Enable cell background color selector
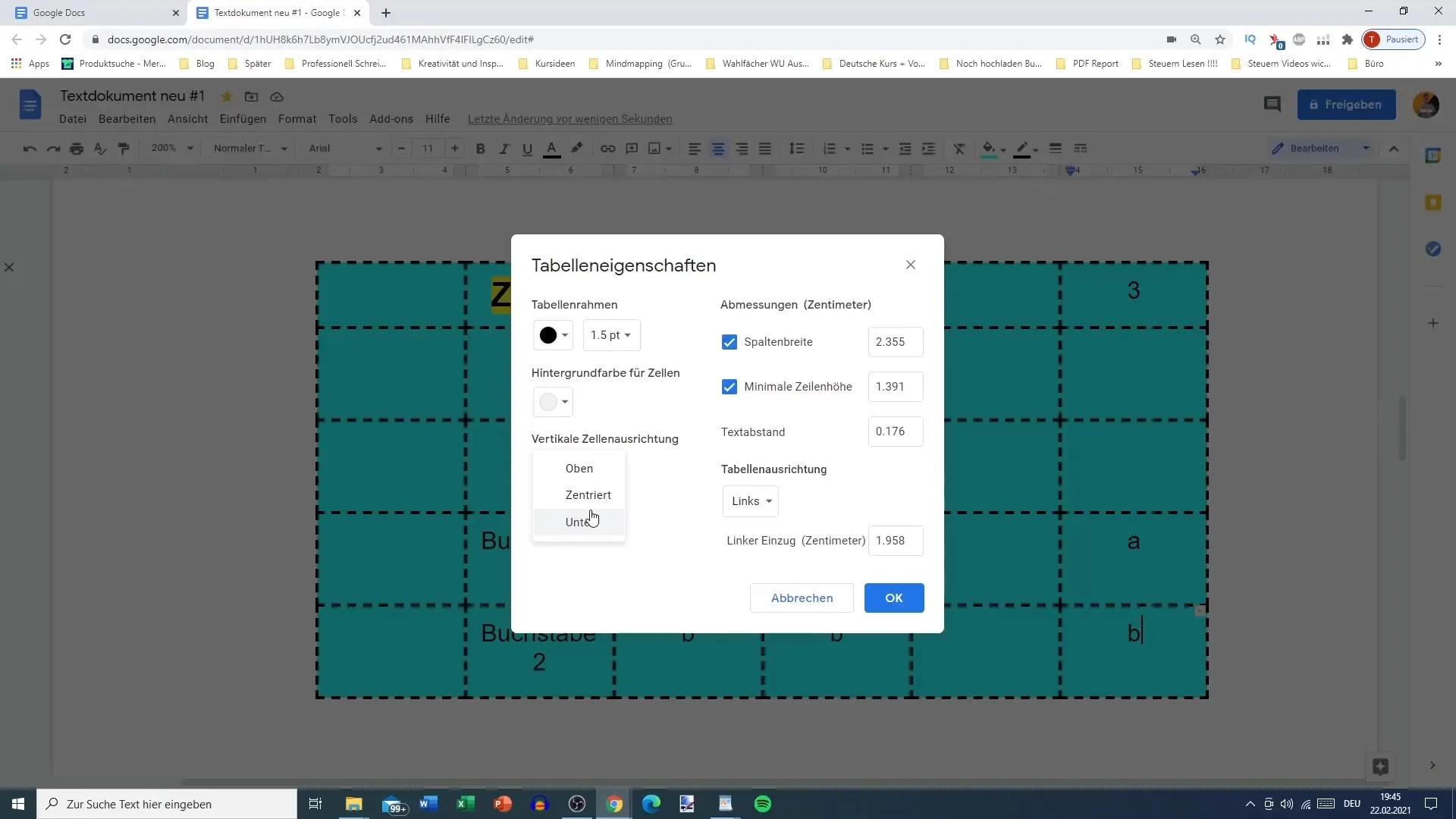Image resolution: width=1456 pixels, height=819 pixels. point(553,401)
